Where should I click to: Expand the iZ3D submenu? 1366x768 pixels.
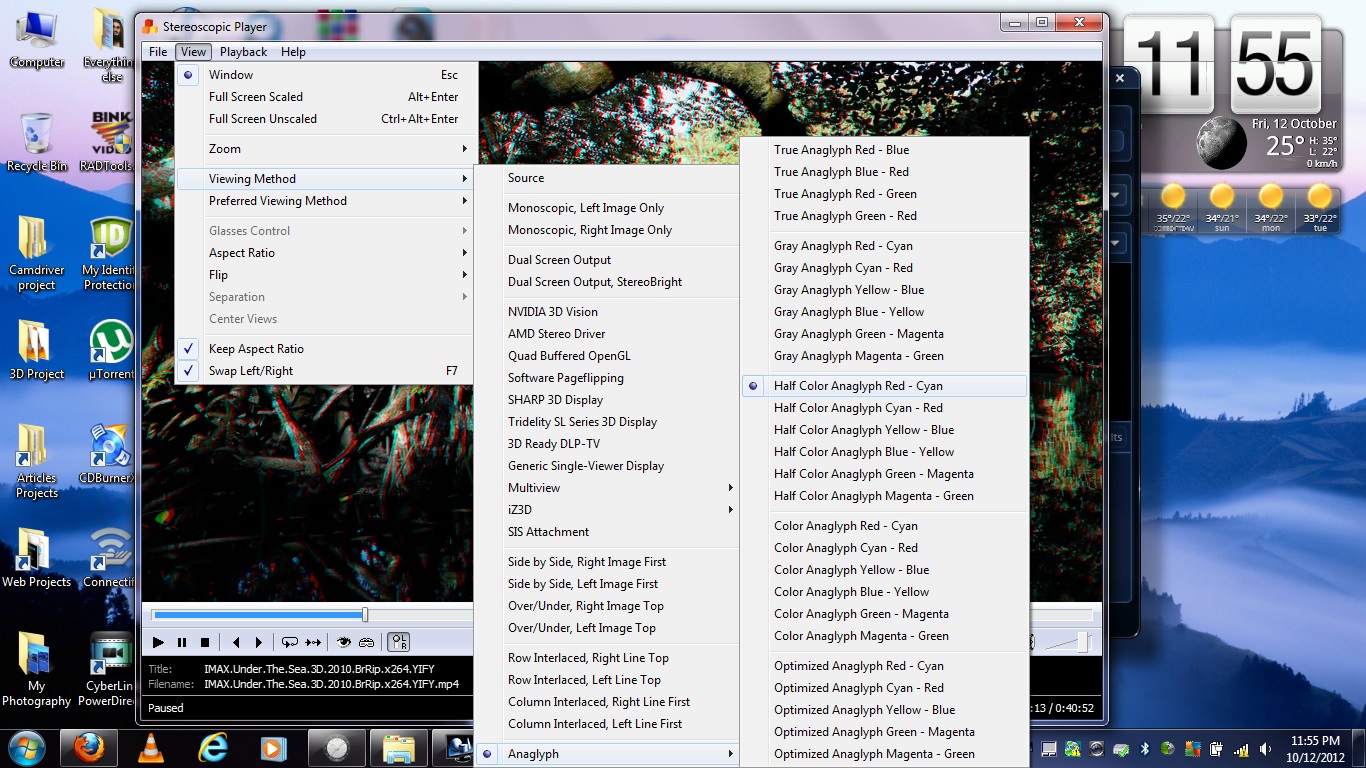tap(607, 510)
